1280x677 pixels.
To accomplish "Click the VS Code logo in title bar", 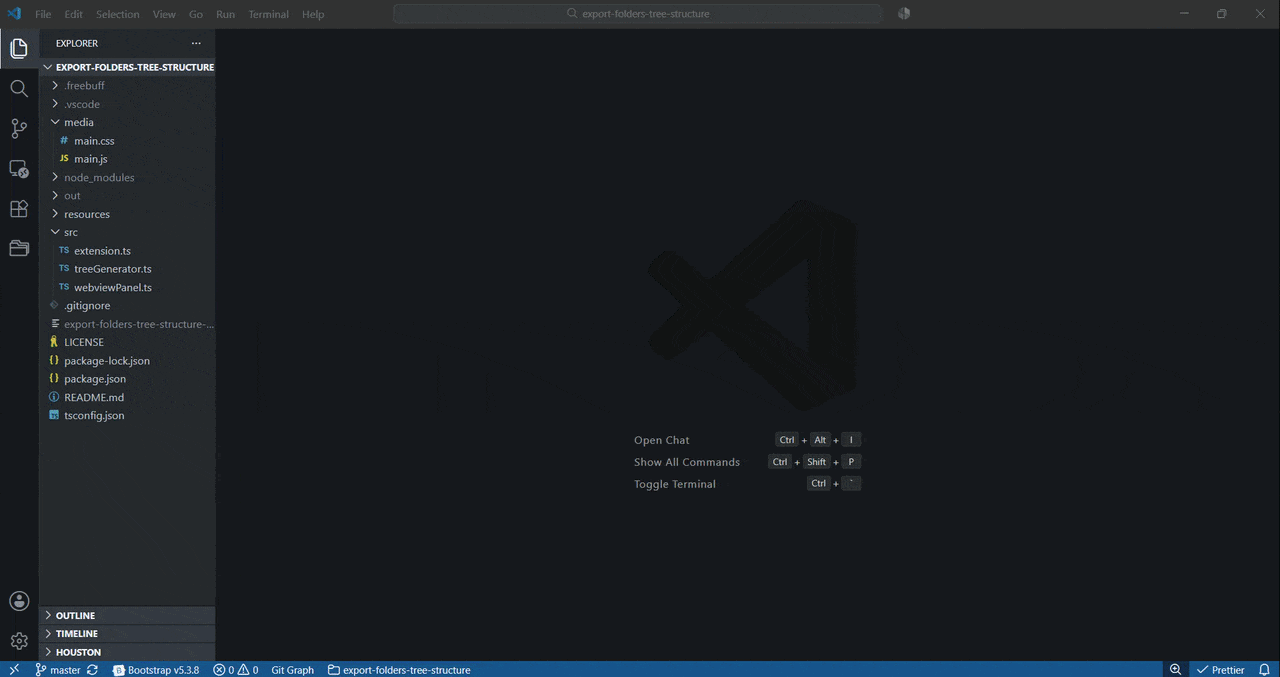I will pos(14,14).
